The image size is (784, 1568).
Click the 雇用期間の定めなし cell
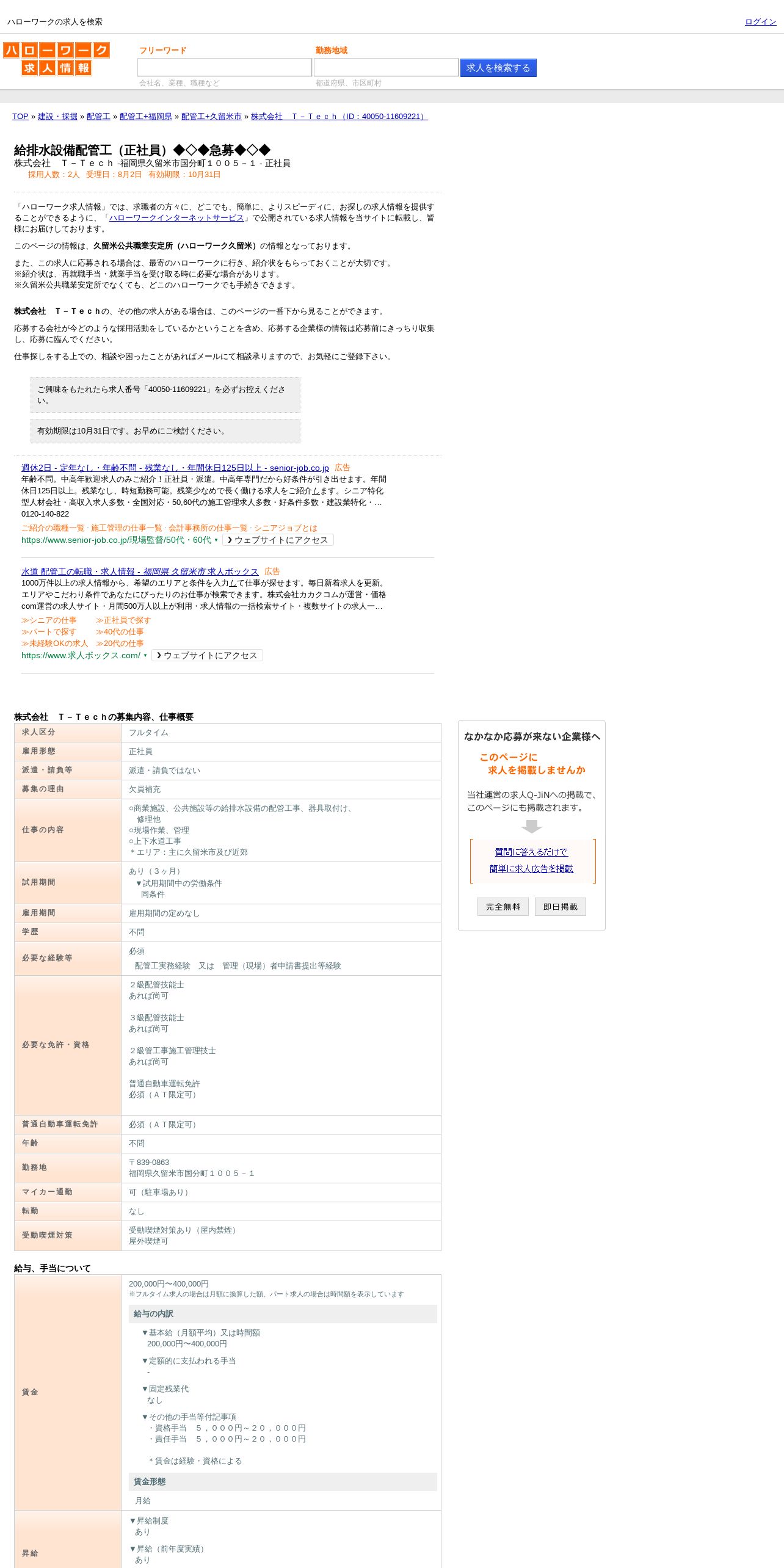(281, 913)
